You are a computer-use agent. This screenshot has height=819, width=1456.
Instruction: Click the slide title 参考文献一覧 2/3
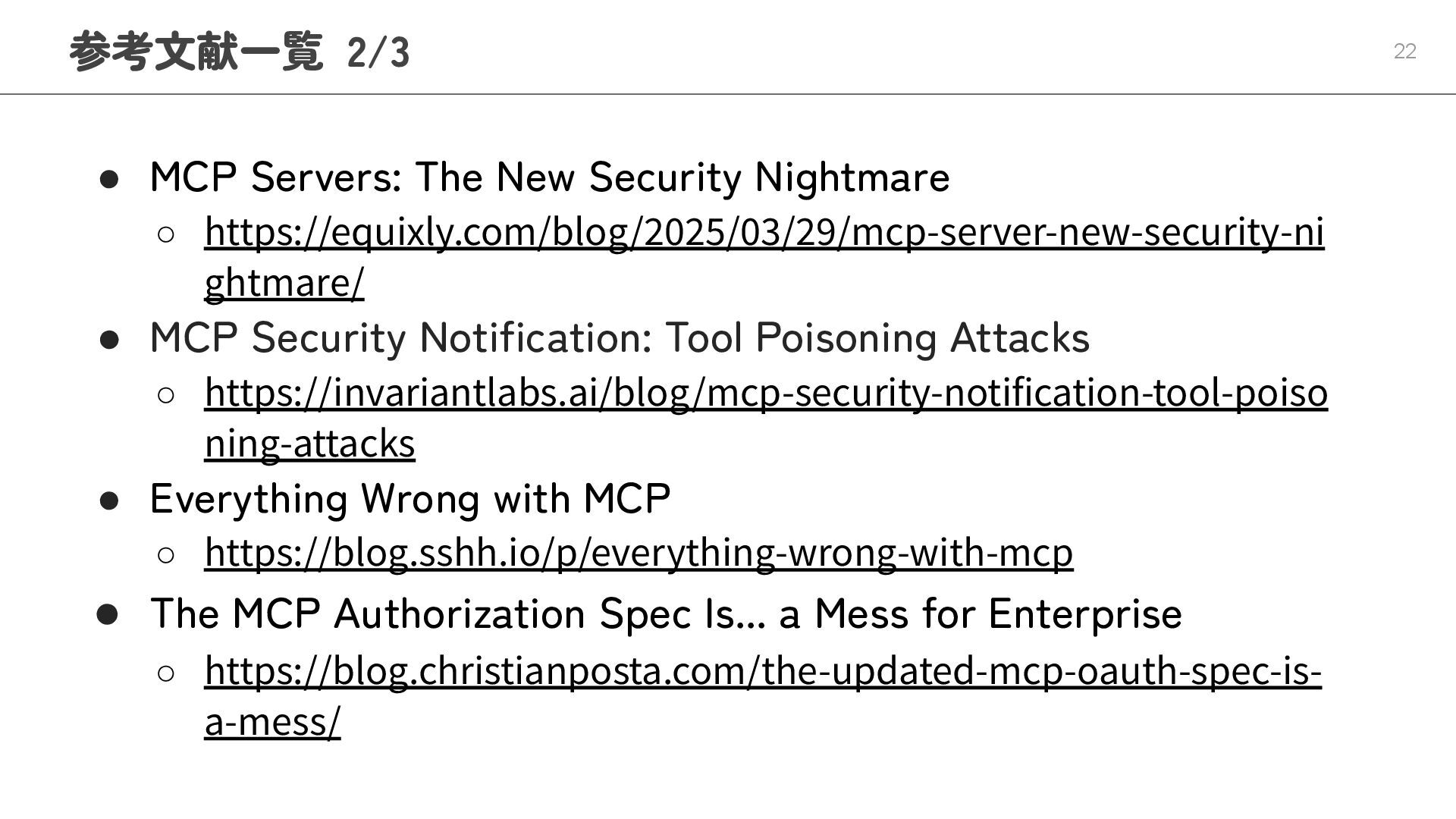(239, 52)
